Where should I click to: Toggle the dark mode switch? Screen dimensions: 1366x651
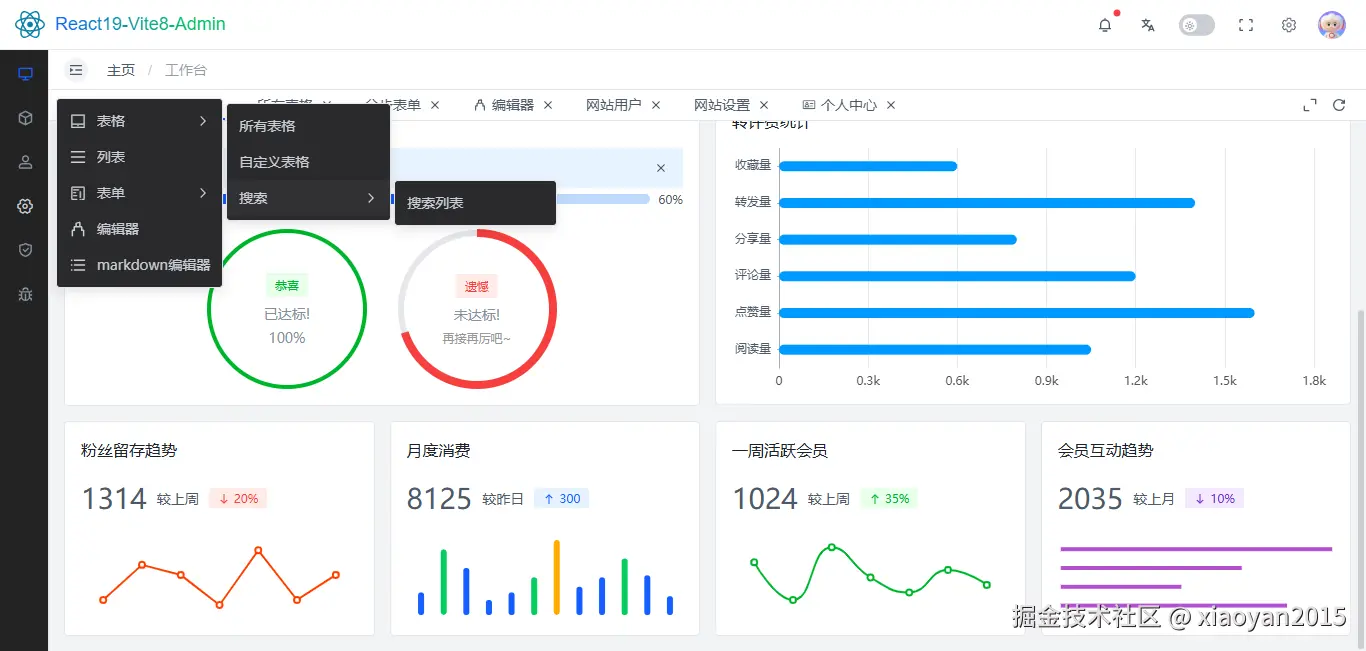[x=1197, y=25]
